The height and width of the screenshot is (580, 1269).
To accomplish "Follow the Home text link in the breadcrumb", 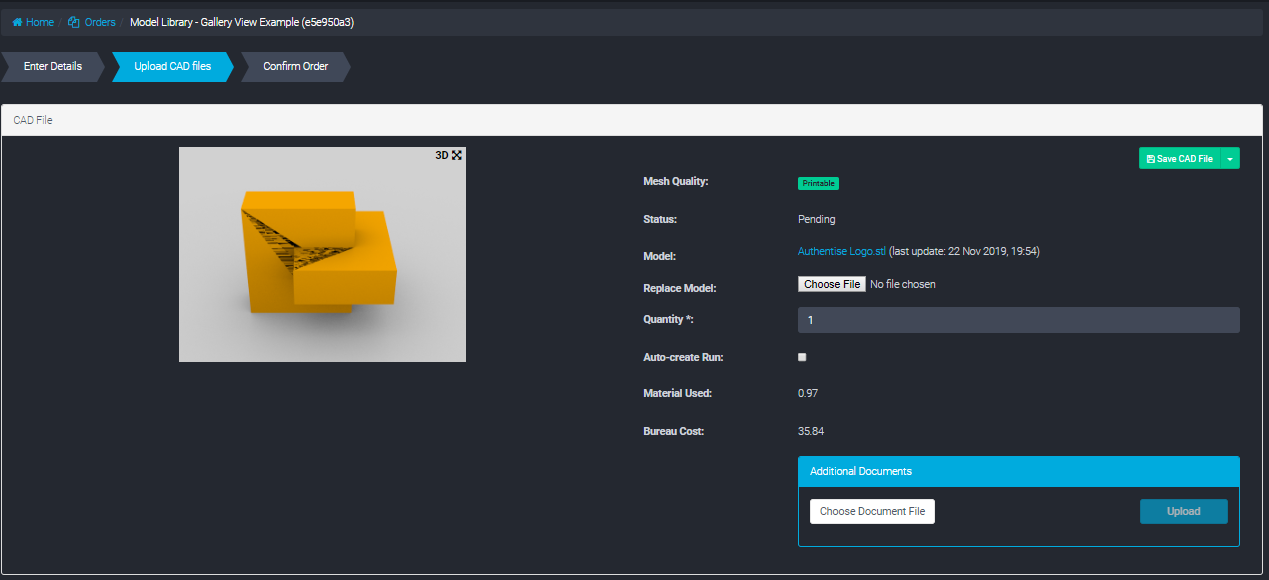I will click(x=40, y=22).
